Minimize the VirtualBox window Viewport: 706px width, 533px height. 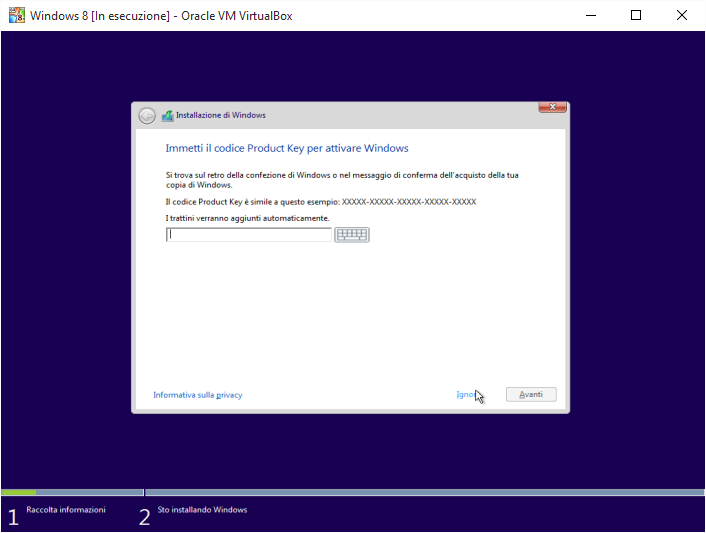coord(591,15)
